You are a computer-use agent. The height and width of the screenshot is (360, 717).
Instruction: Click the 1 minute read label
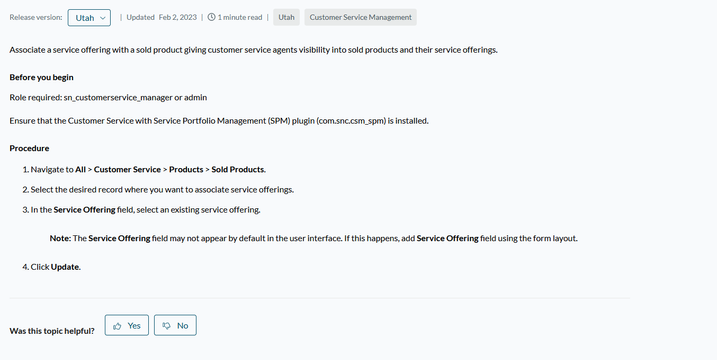[x=240, y=17]
